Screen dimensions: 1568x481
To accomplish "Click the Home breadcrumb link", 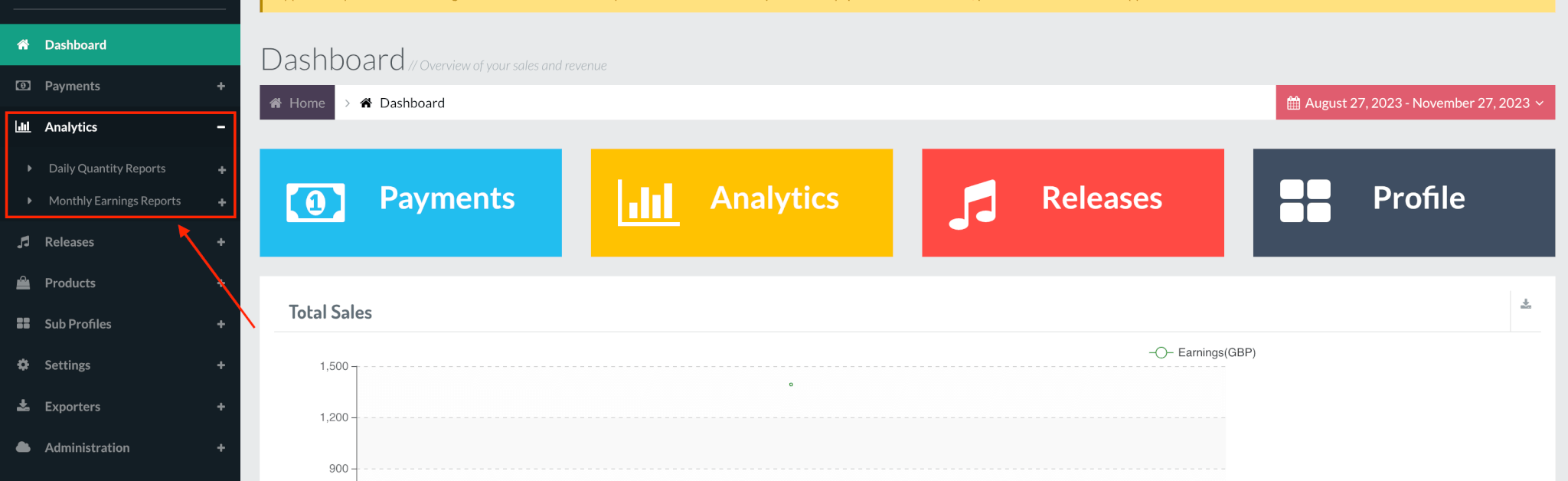I will coord(297,103).
